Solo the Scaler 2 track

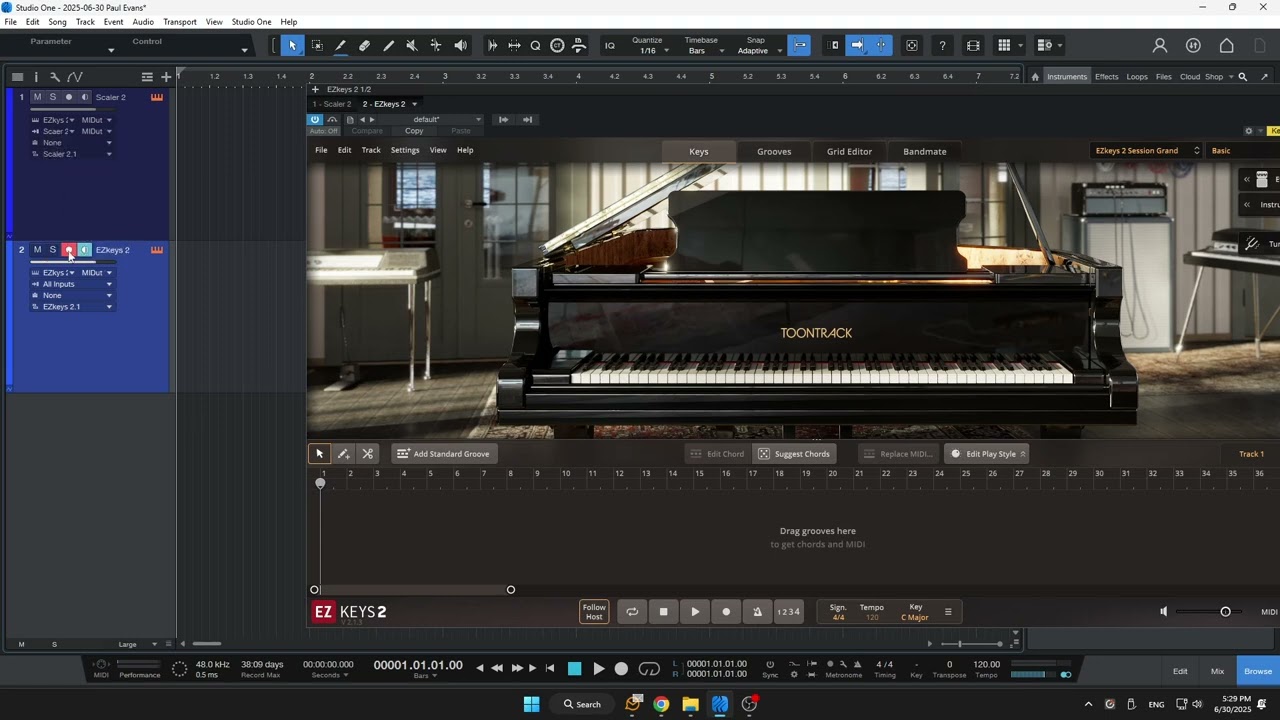pyautogui.click(x=53, y=97)
